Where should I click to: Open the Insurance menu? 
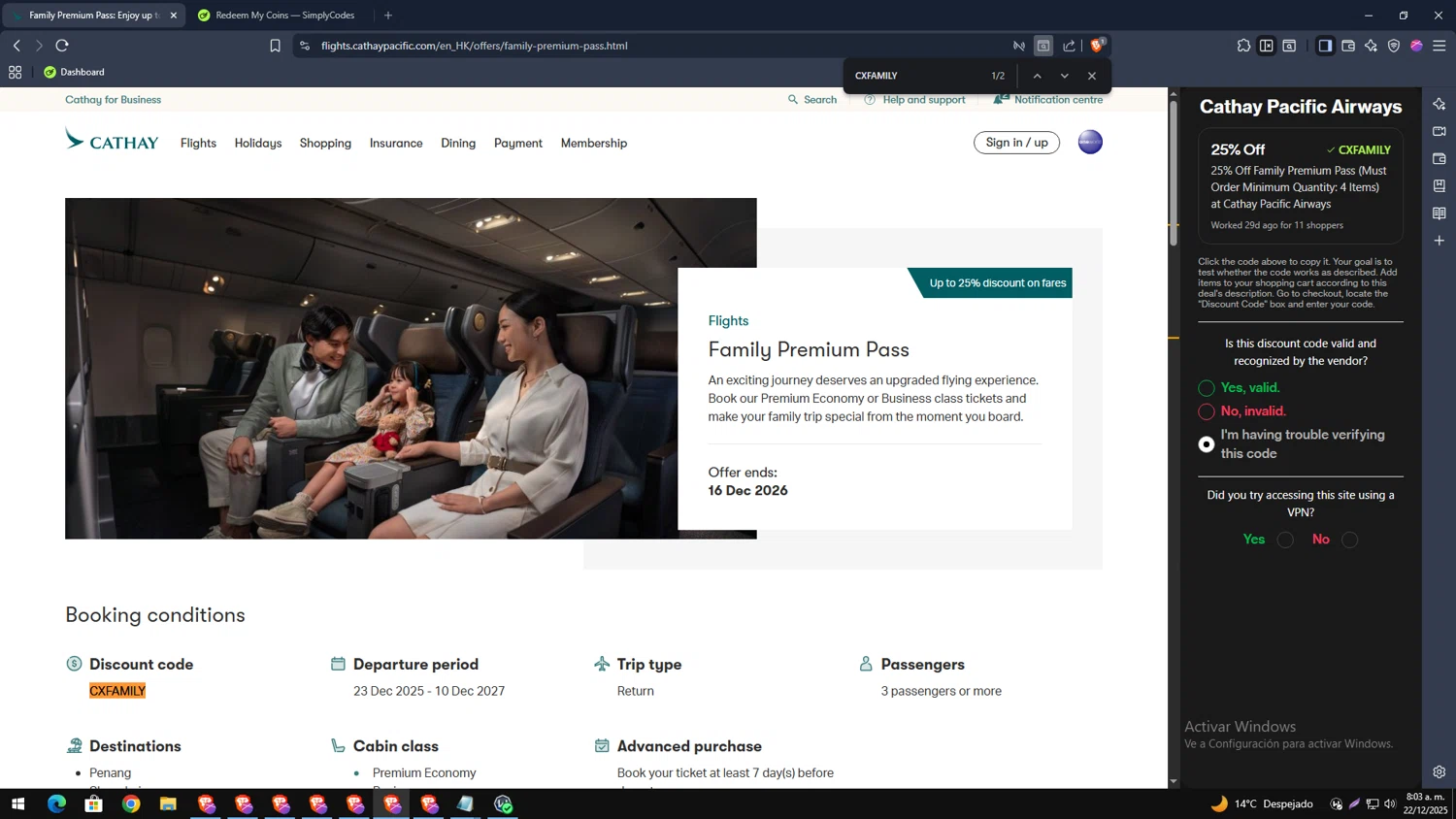[396, 143]
